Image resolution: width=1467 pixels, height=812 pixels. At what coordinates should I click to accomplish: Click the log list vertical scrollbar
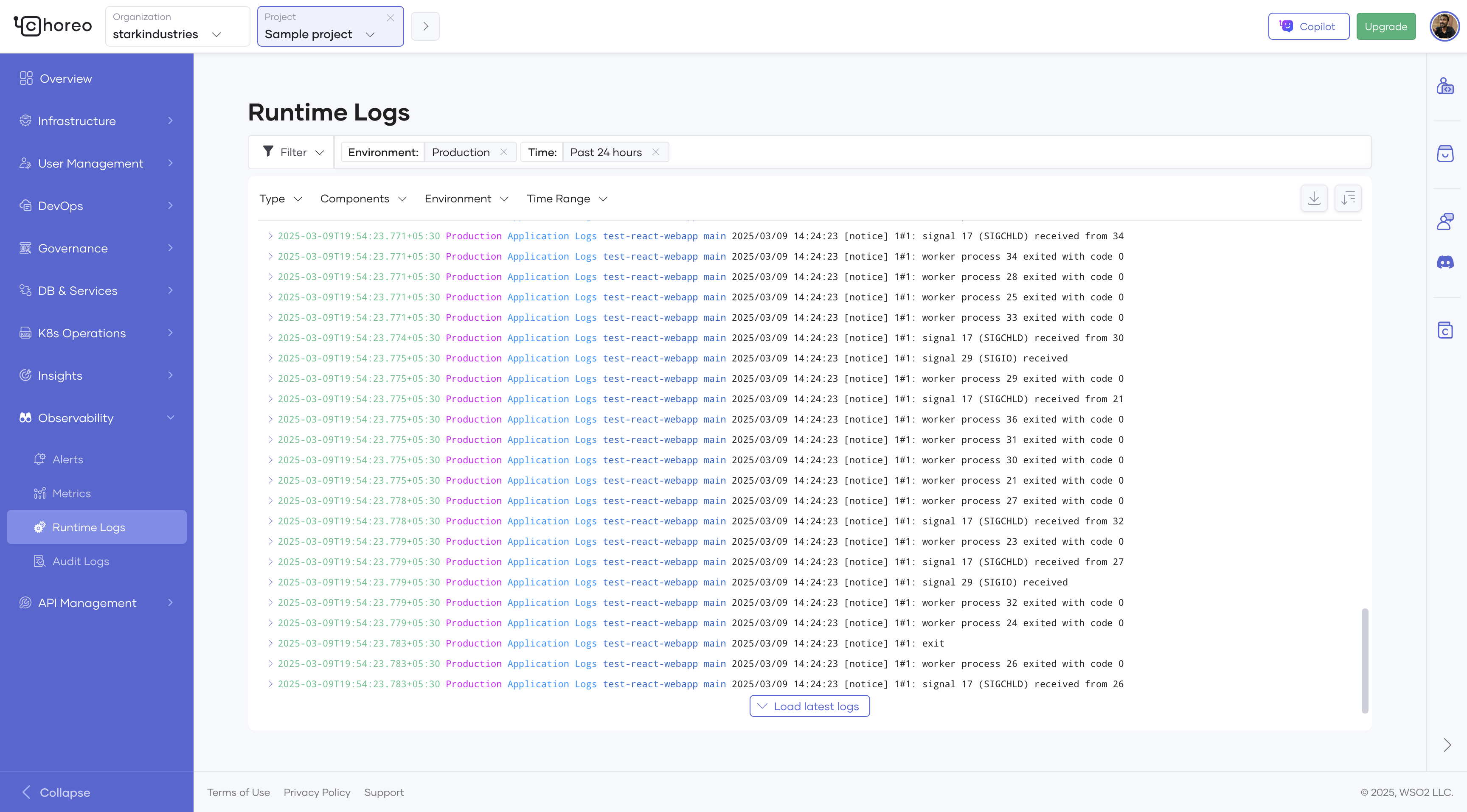(1365, 660)
